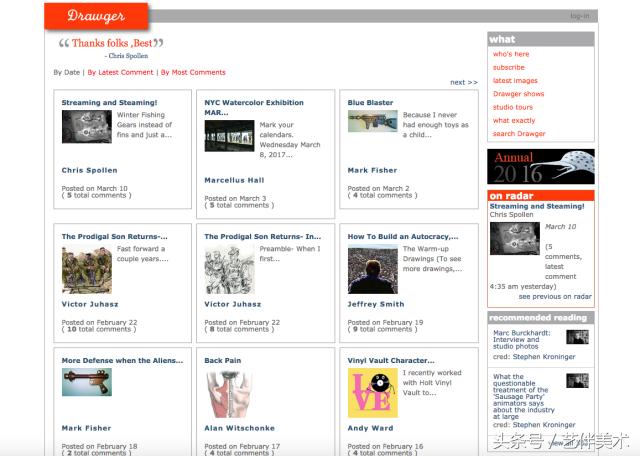Sort posts By Most Comments
Image resolution: width=640 pixels, height=456 pixels.
point(193,72)
